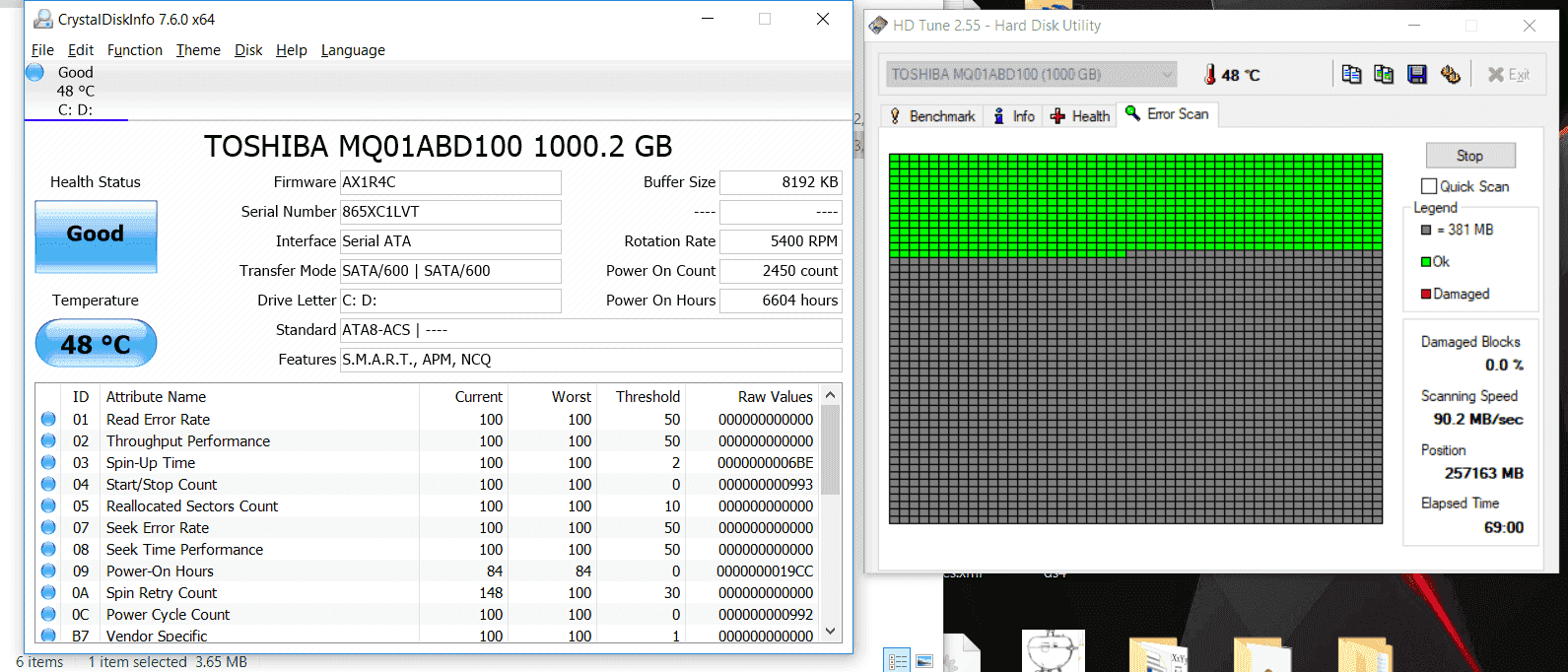The width and height of the screenshot is (1568, 672).
Task: Click the HD Tune title bar app icon
Action: tap(878, 26)
